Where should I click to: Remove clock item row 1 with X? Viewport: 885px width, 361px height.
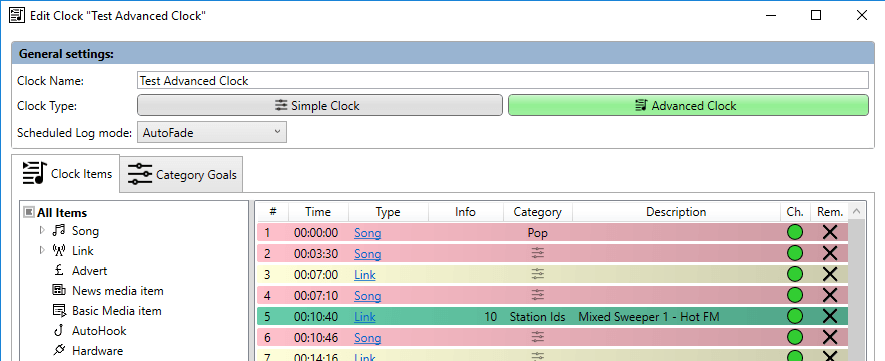point(830,232)
